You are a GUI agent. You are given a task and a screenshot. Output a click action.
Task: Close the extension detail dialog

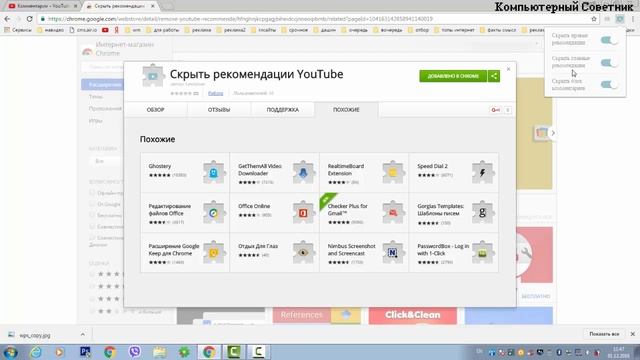[x=508, y=69]
